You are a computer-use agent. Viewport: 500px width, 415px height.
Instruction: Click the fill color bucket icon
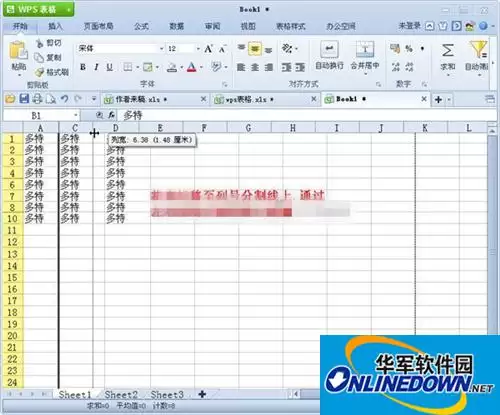[x=172, y=67]
